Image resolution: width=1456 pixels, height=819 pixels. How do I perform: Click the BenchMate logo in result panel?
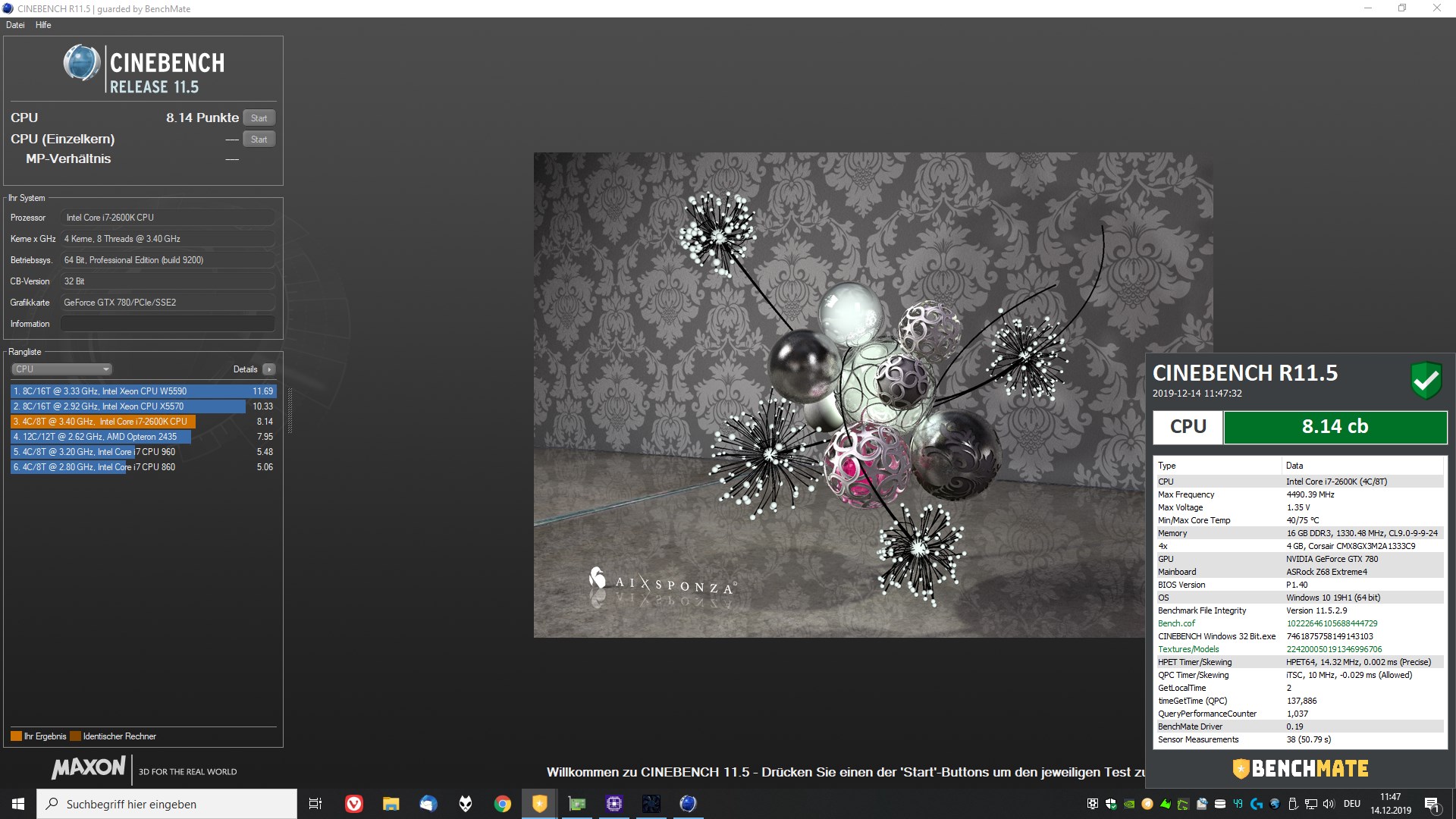1301,769
